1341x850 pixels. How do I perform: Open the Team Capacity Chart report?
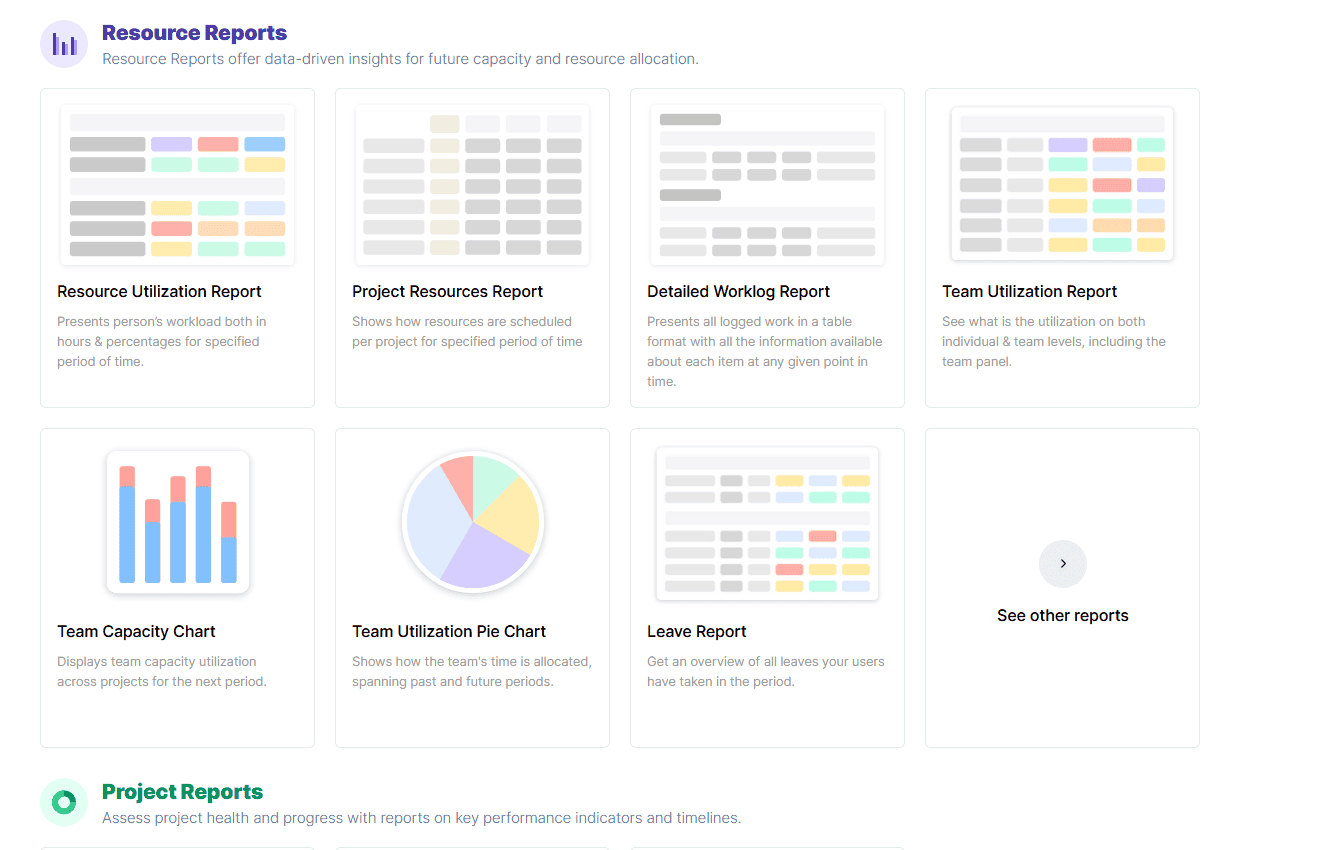tap(136, 631)
